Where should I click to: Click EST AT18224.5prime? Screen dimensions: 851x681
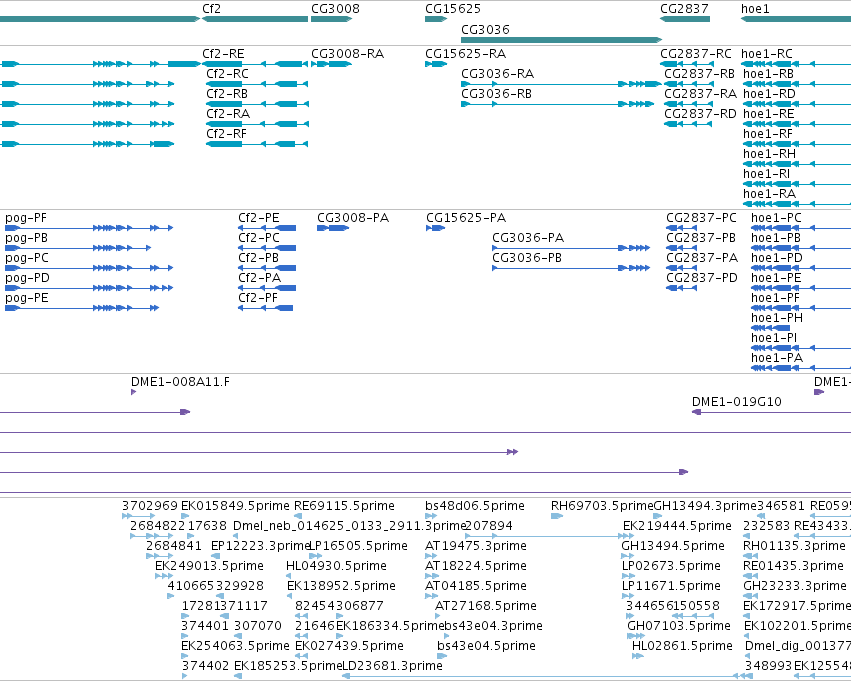431,576
